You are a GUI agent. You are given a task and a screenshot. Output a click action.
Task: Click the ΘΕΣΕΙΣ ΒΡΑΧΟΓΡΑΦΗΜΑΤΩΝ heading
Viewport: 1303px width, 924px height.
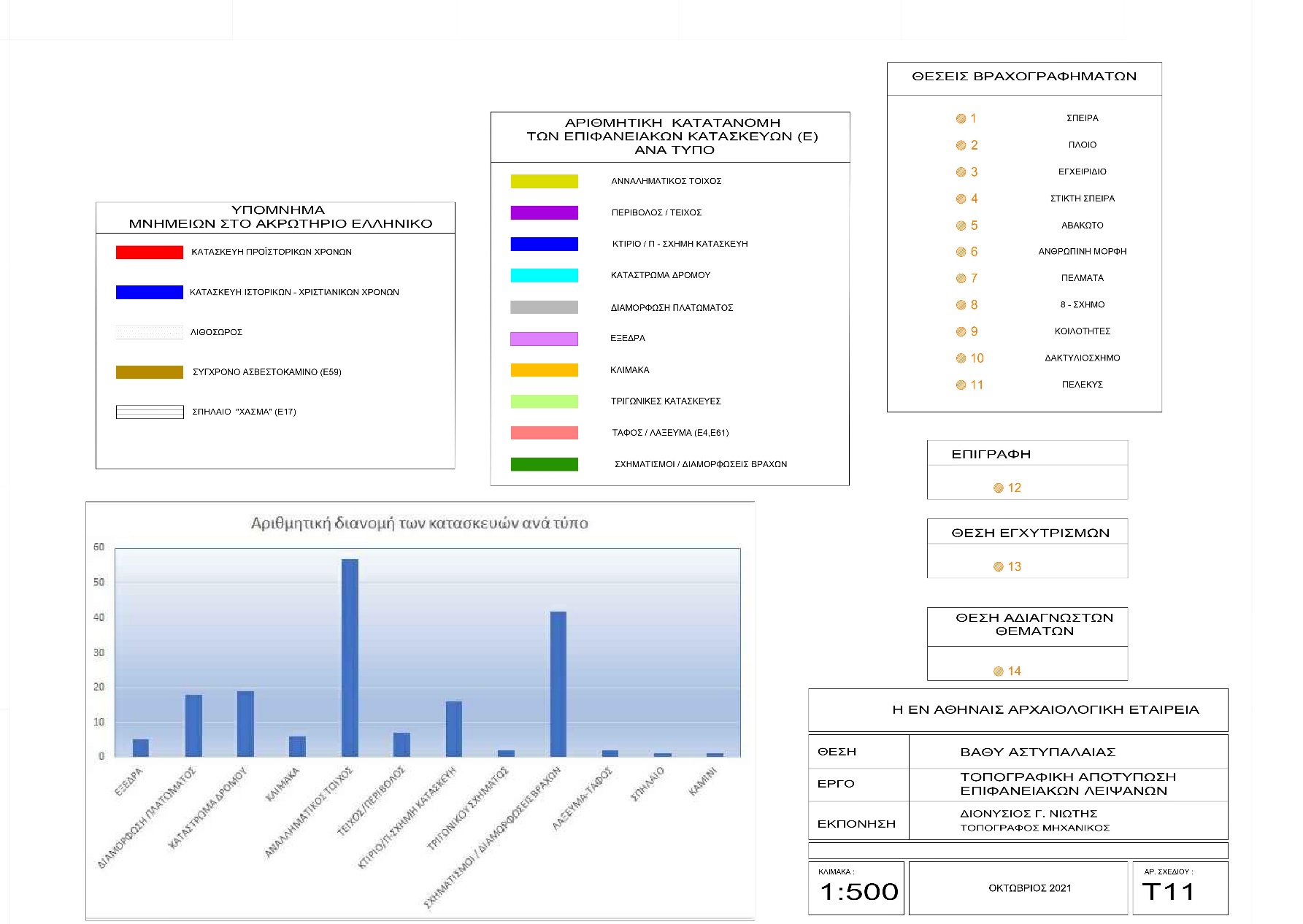1024,77
